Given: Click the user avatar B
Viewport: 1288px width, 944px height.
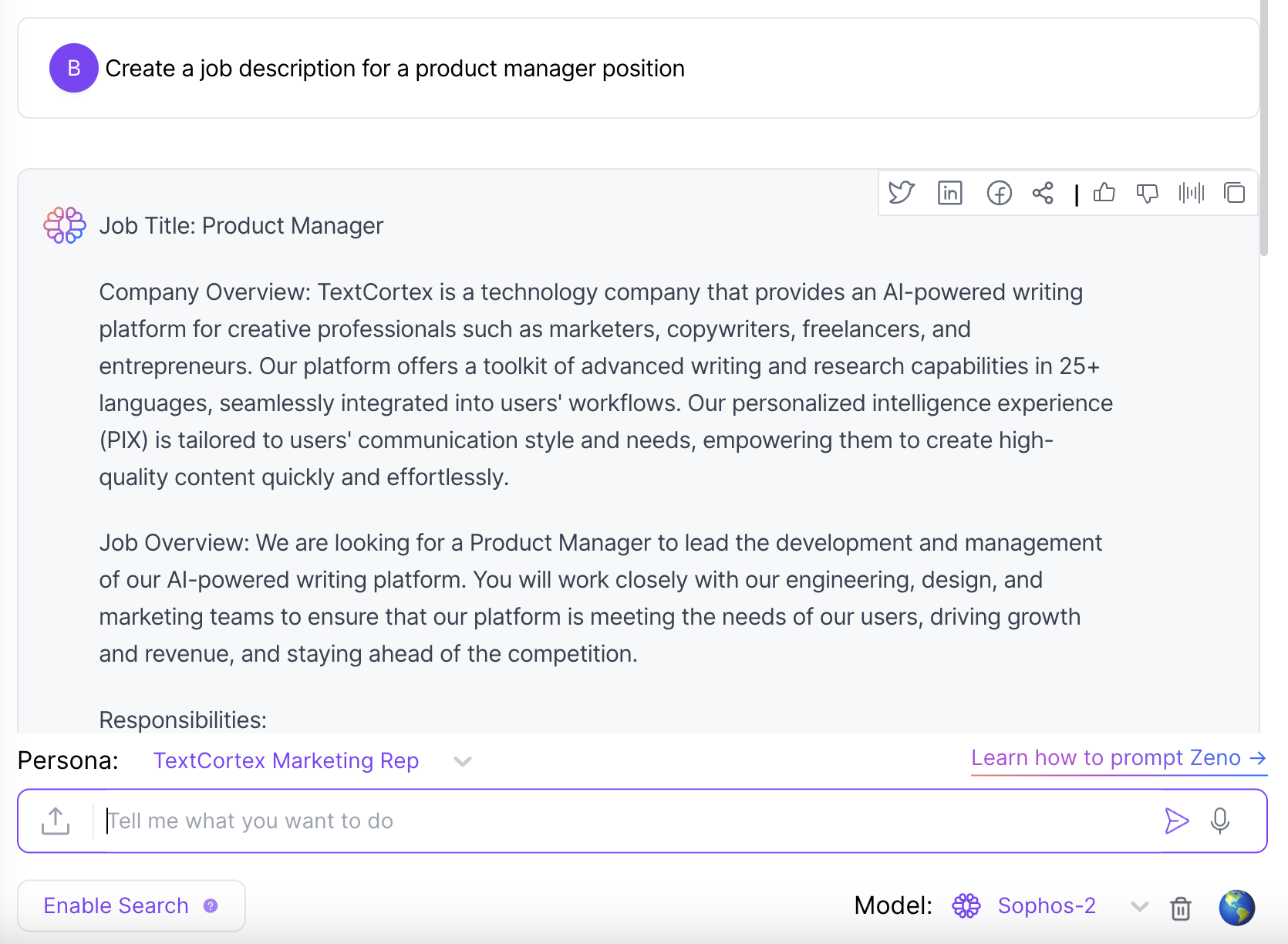Looking at the screenshot, I should (x=73, y=68).
